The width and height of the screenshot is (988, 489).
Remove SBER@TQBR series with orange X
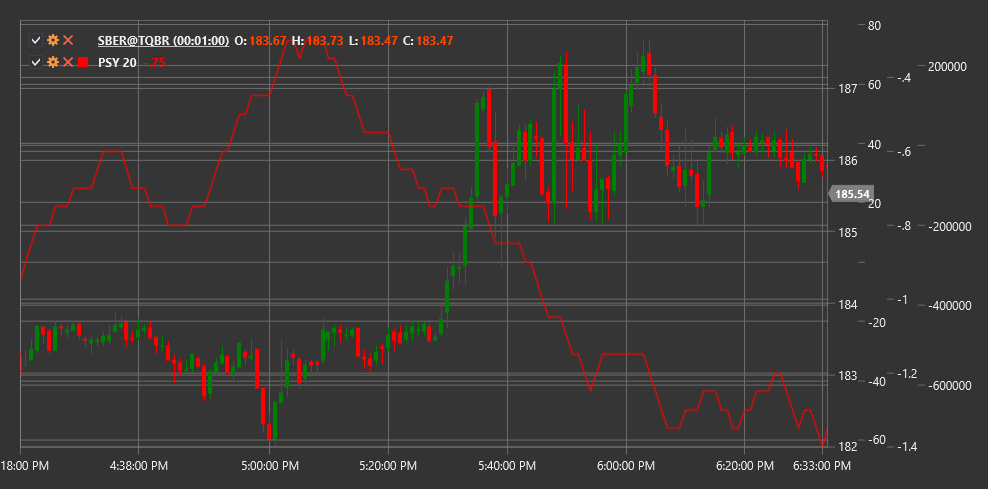pos(68,41)
